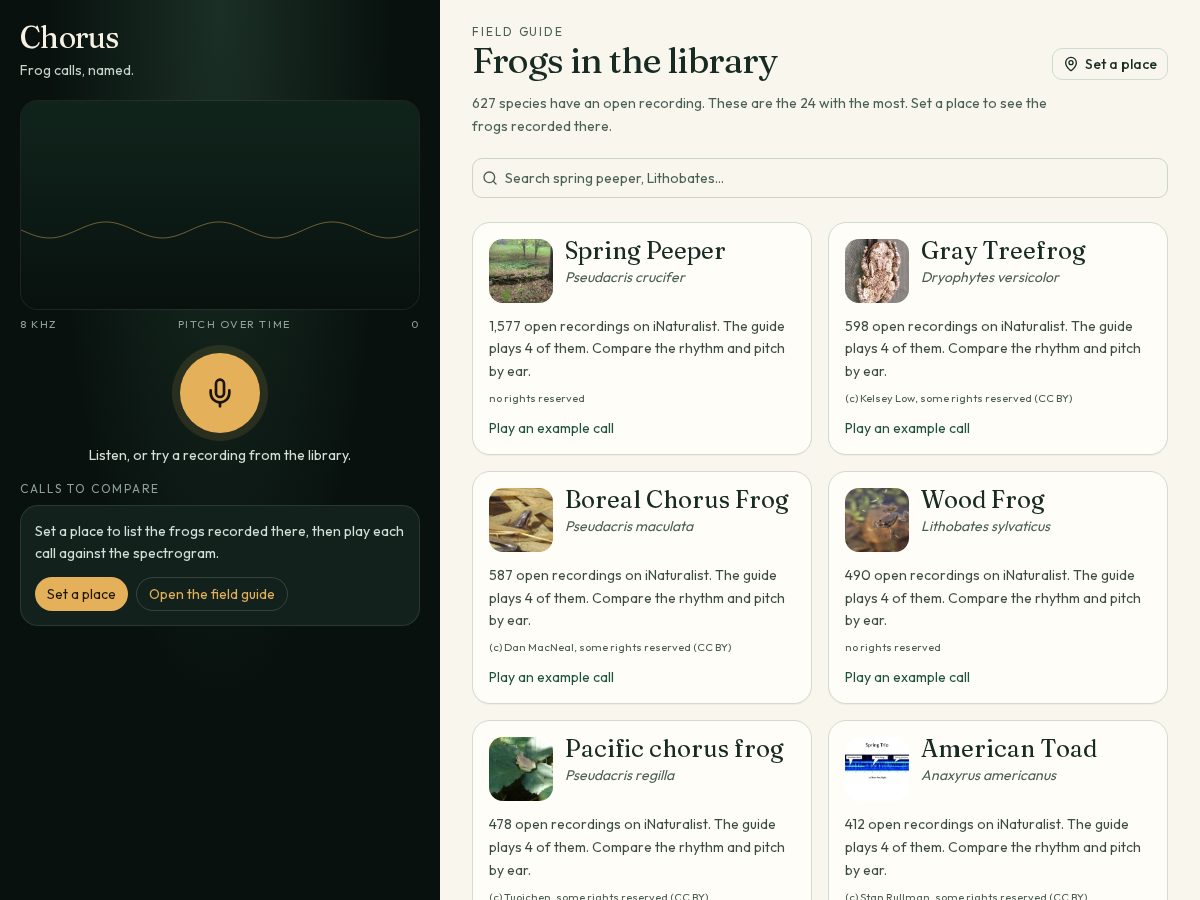Open the American Toad spectrogram thumbnail
This screenshot has width=1200, height=900.
pos(877,769)
